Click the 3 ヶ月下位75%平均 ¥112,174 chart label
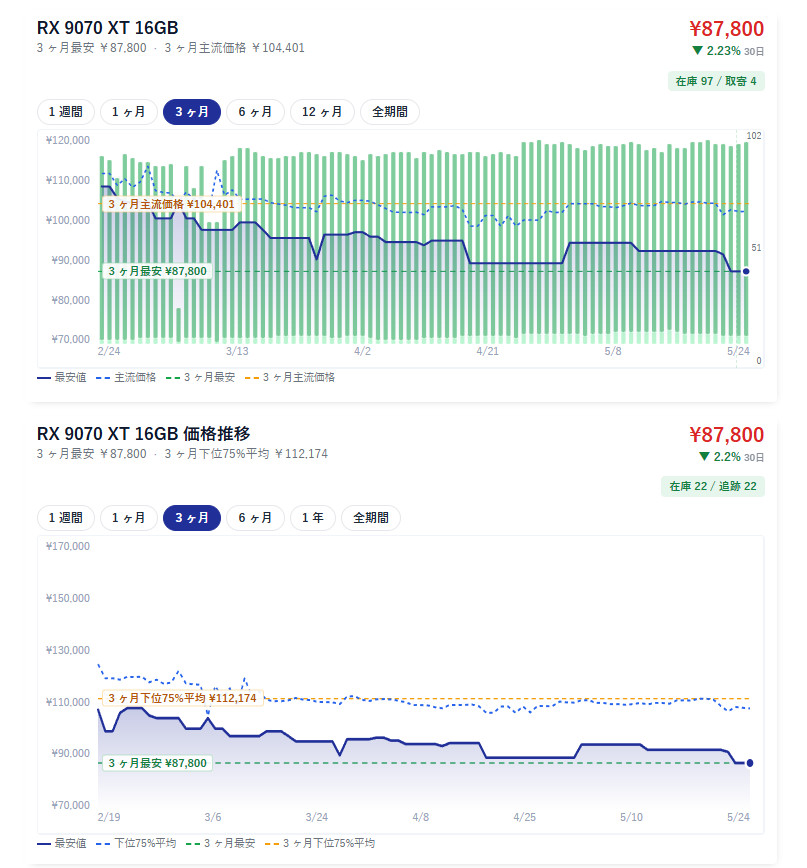The image size is (807, 868). (x=182, y=698)
